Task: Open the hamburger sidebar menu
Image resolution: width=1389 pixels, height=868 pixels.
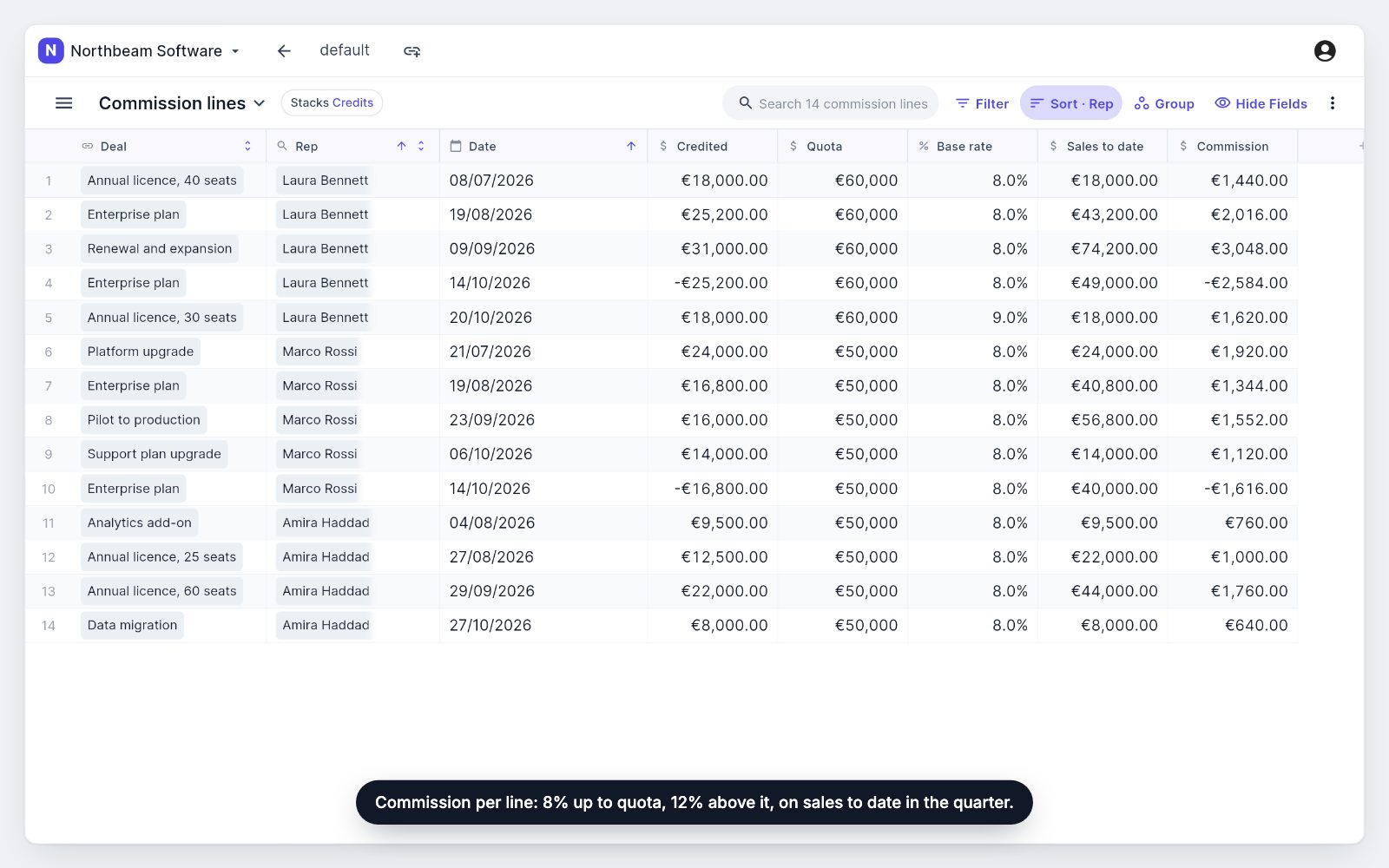Action: (63, 103)
